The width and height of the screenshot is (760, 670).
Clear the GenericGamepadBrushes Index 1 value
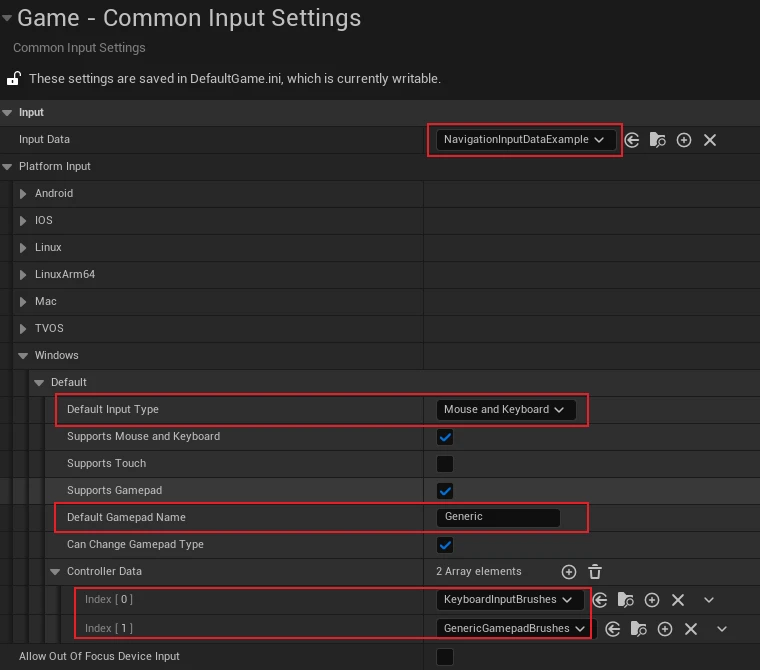691,629
